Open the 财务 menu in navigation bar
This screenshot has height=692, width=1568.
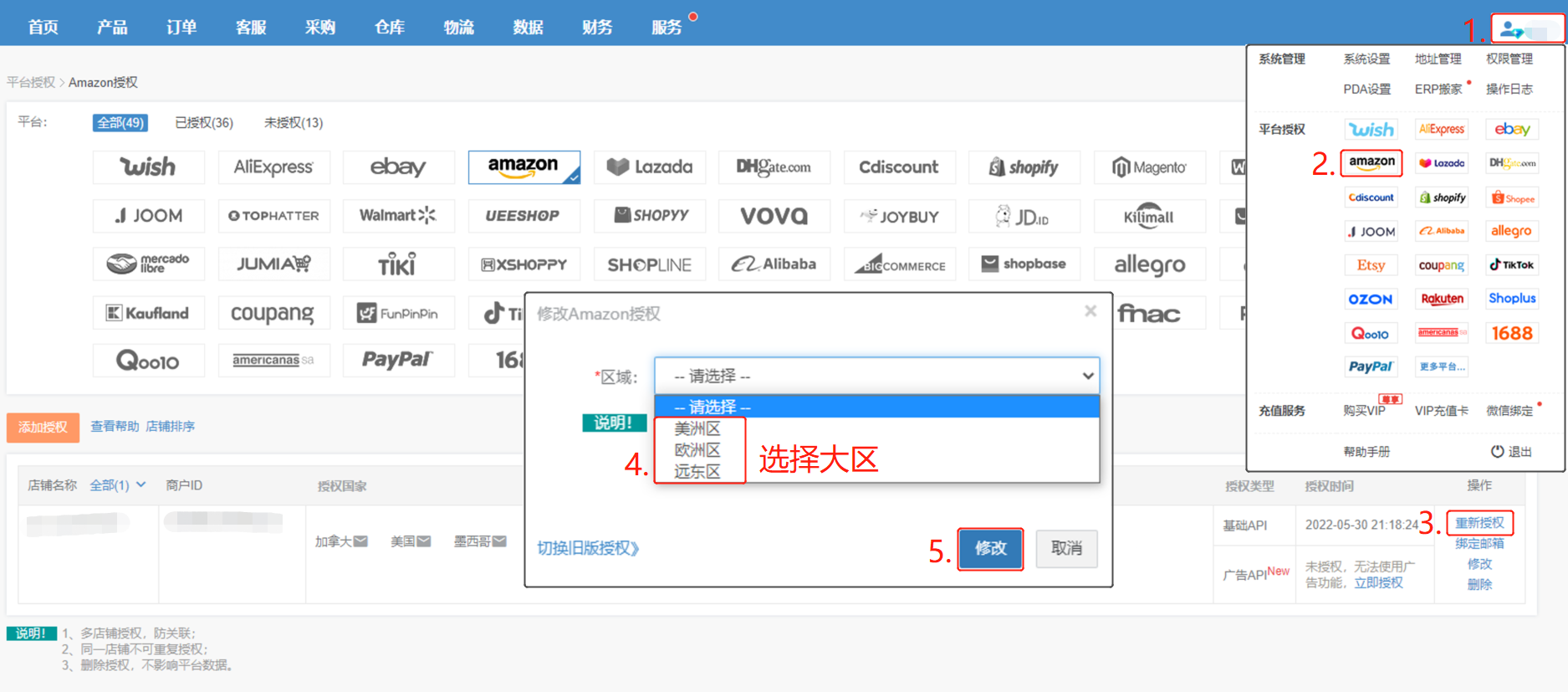click(x=597, y=27)
